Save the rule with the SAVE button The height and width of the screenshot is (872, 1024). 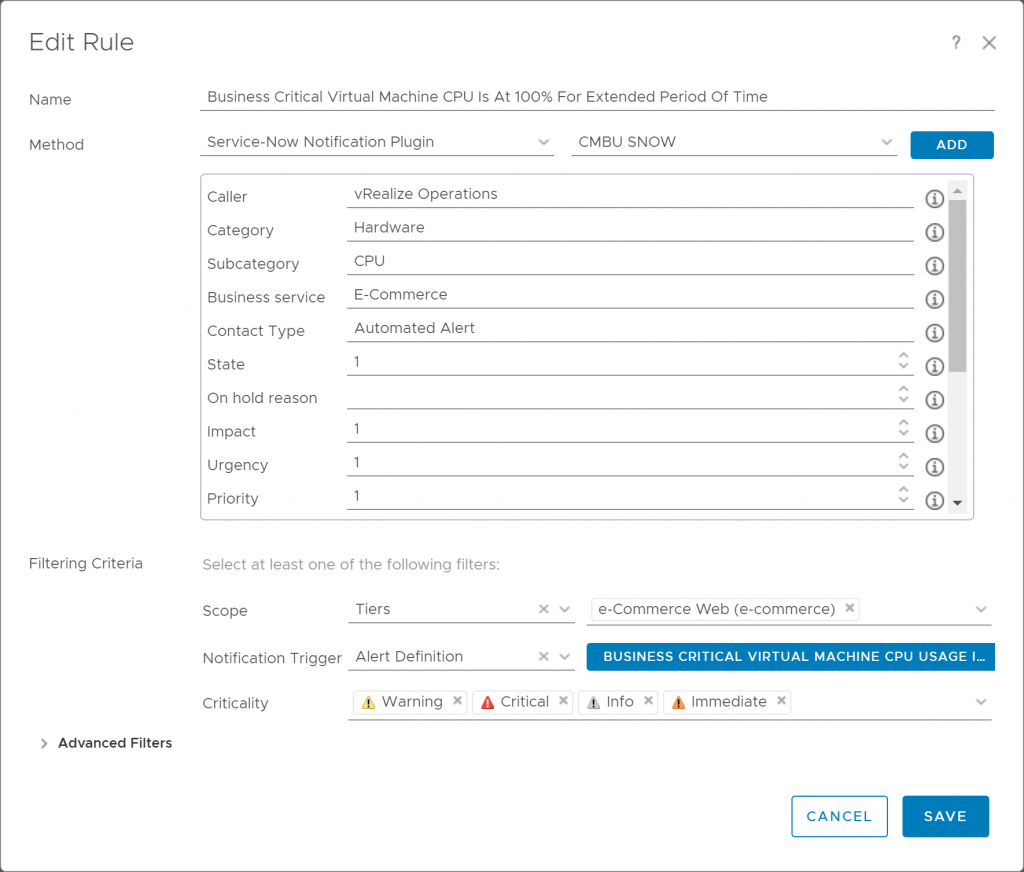click(x=945, y=816)
